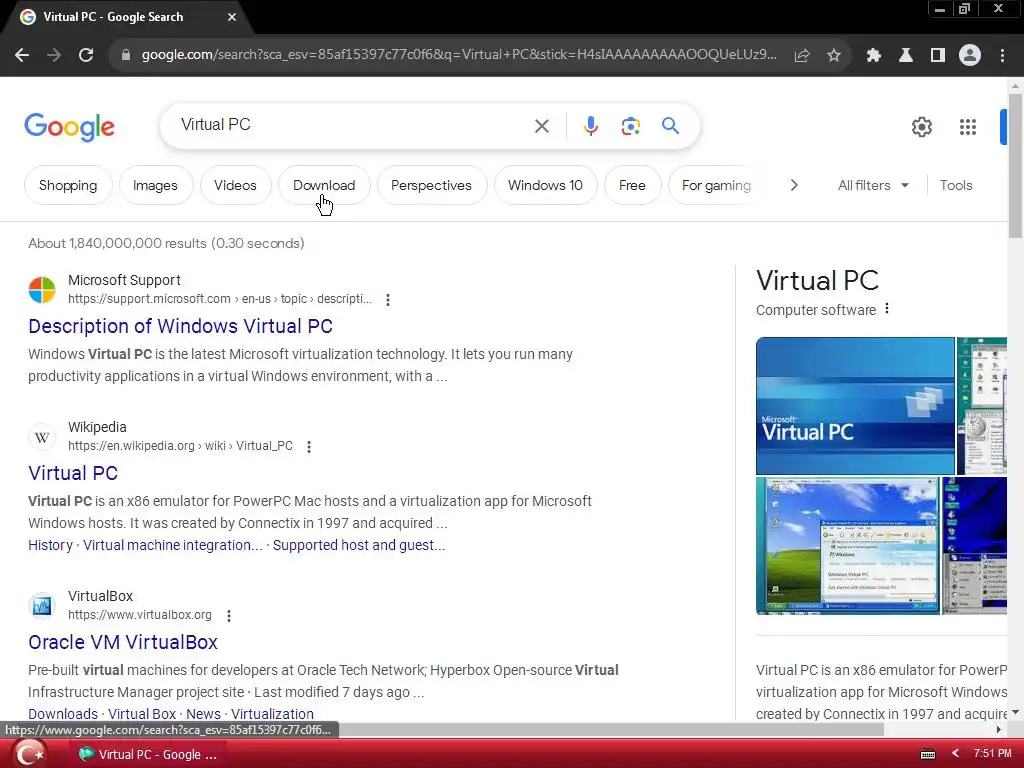Open the Chrome profile avatar
The height and width of the screenshot is (768, 1024).
coord(970,56)
